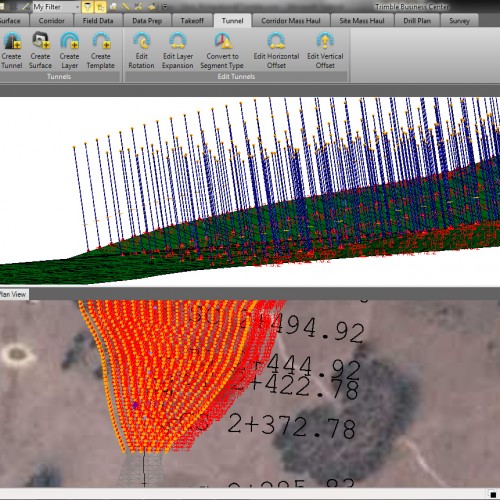Click the purple point marker in Plan View
Screen dimensions: 500x500
click(135, 405)
